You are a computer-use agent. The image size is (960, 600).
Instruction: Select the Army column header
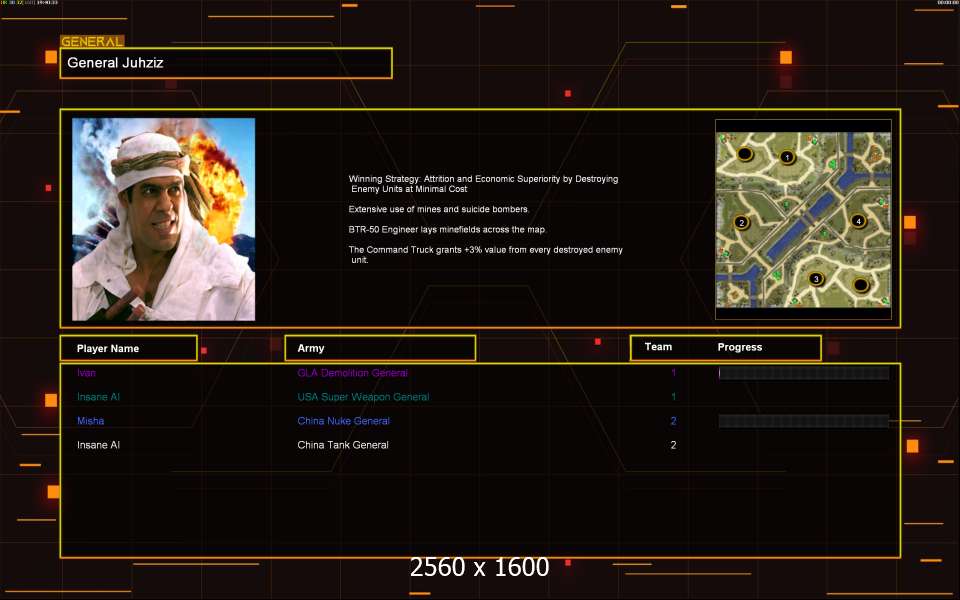[380, 348]
